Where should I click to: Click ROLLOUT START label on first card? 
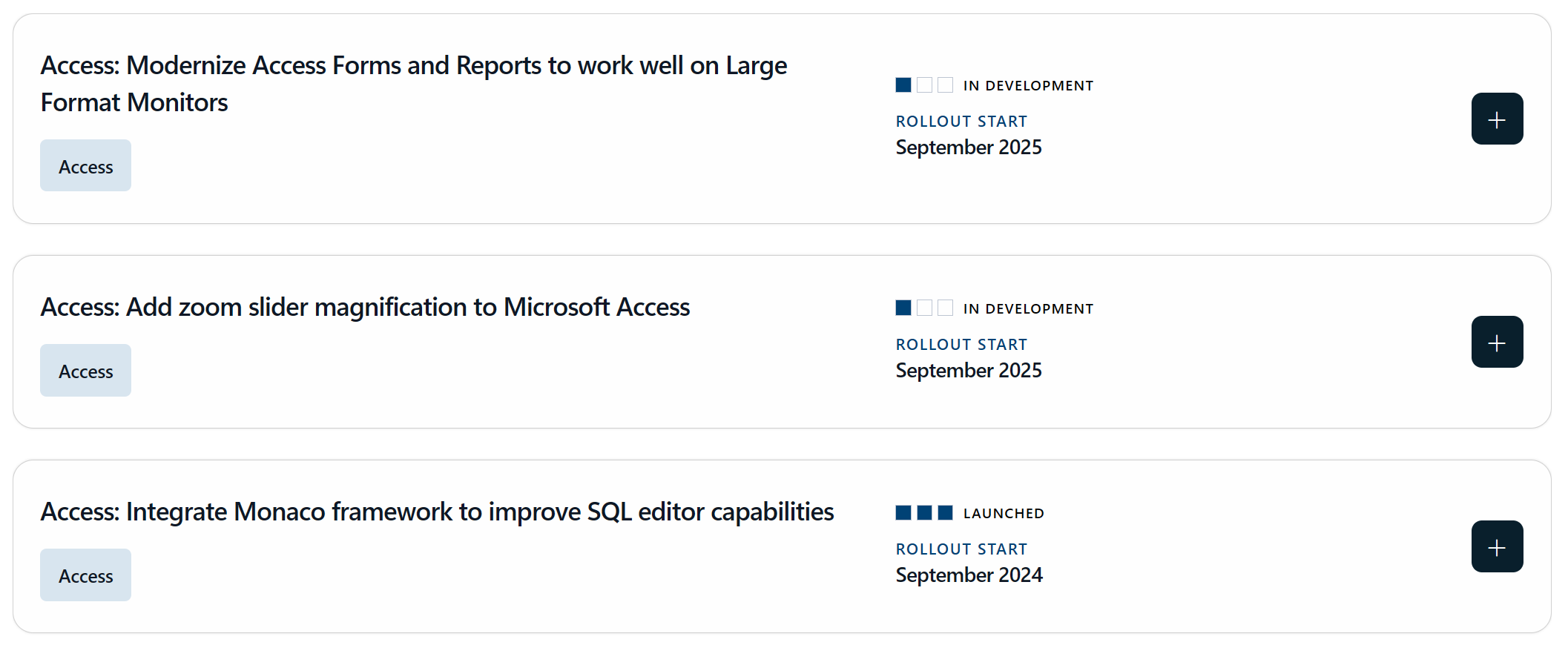pyautogui.click(x=961, y=121)
